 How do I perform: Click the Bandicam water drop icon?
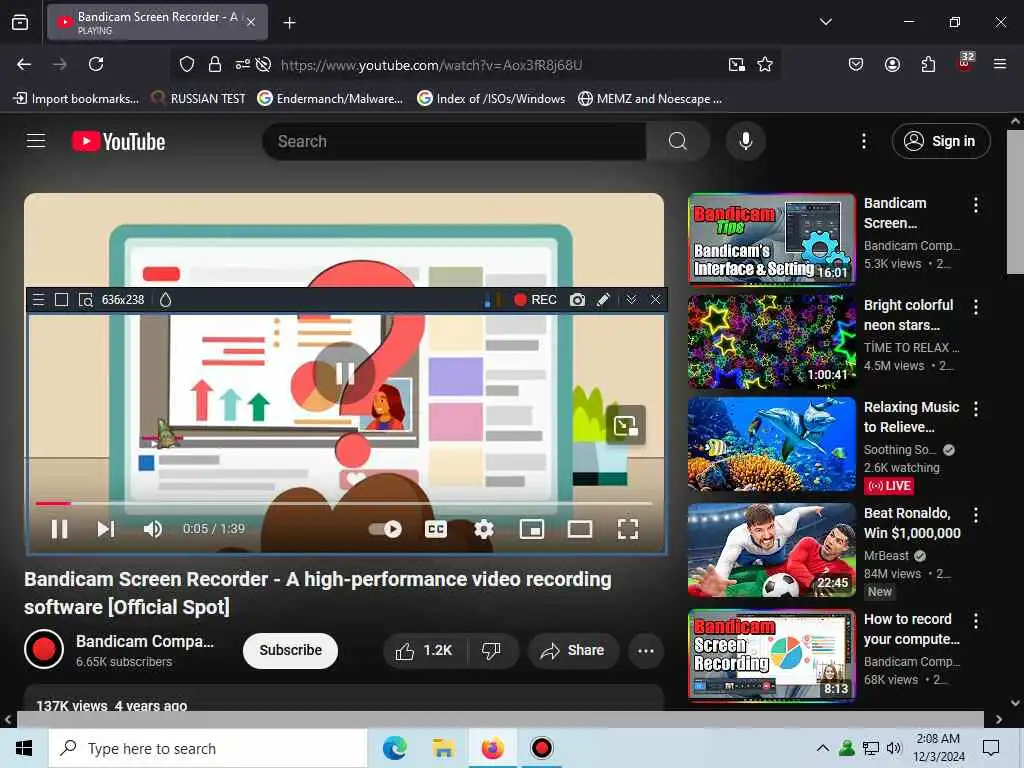pyautogui.click(x=165, y=300)
